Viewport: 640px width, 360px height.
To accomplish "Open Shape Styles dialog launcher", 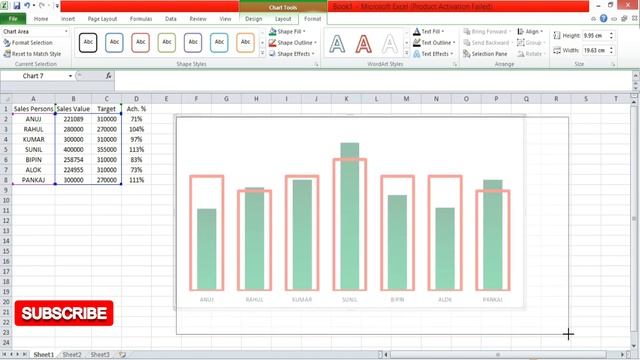I will tap(316, 64).
